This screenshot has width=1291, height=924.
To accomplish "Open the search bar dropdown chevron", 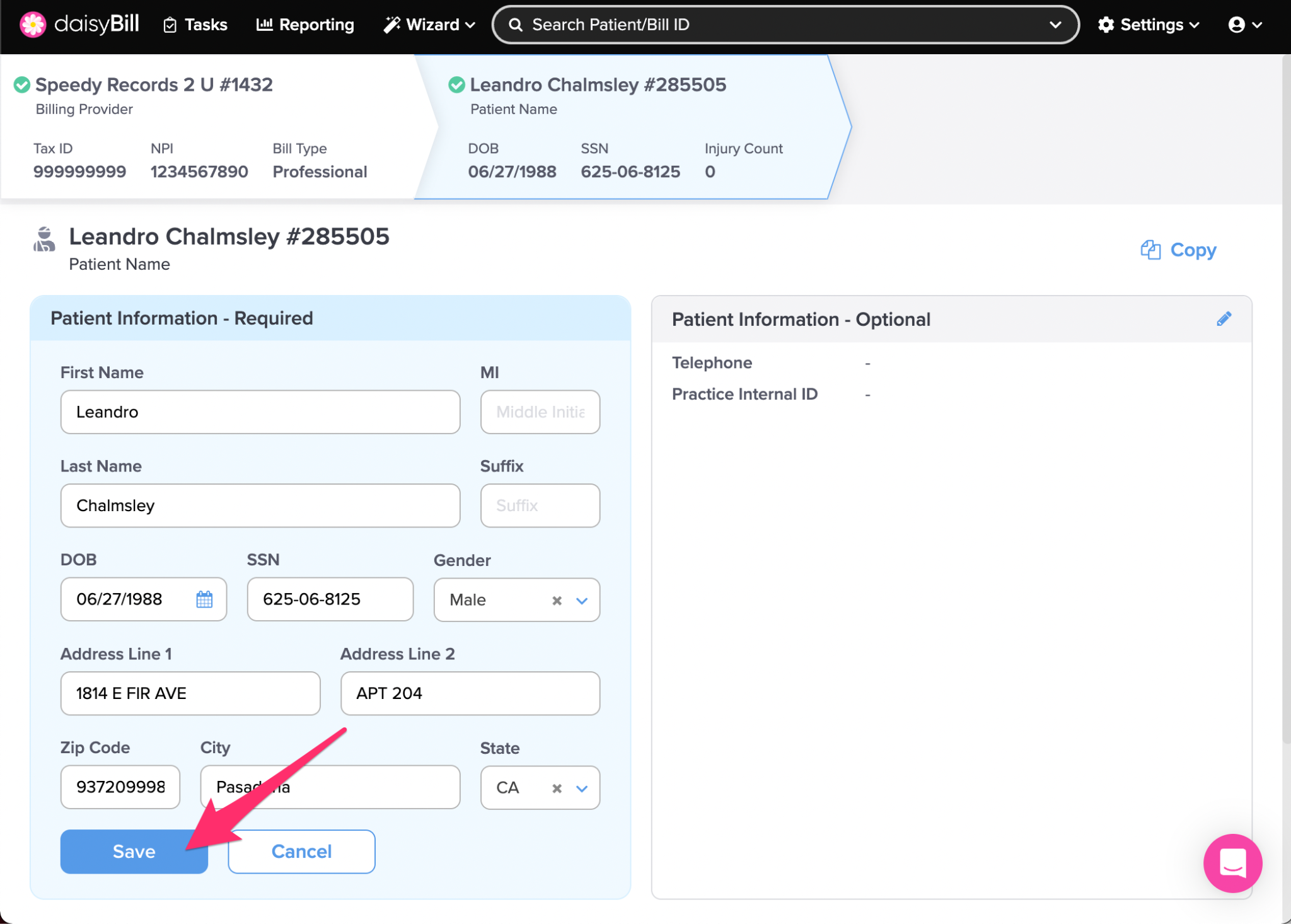I will 1055,25.
